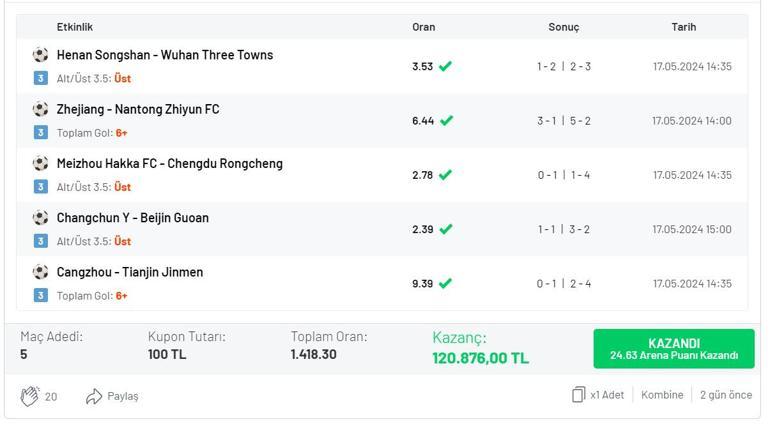This screenshot has height=426, width=770.
Task: Click soccer ball icon for Henan Songshan match
Action: [x=40, y=55]
